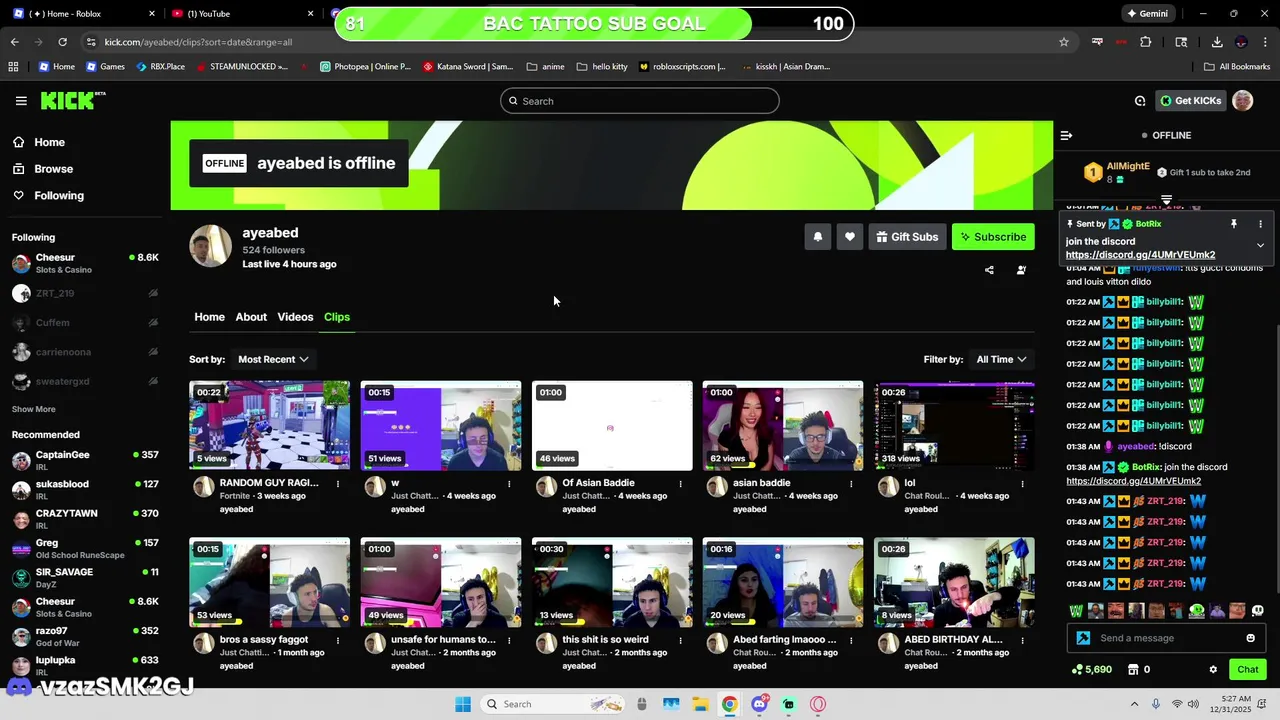Click the Gift Subs button
Image resolution: width=1280 pixels, height=720 pixels.
907,237
